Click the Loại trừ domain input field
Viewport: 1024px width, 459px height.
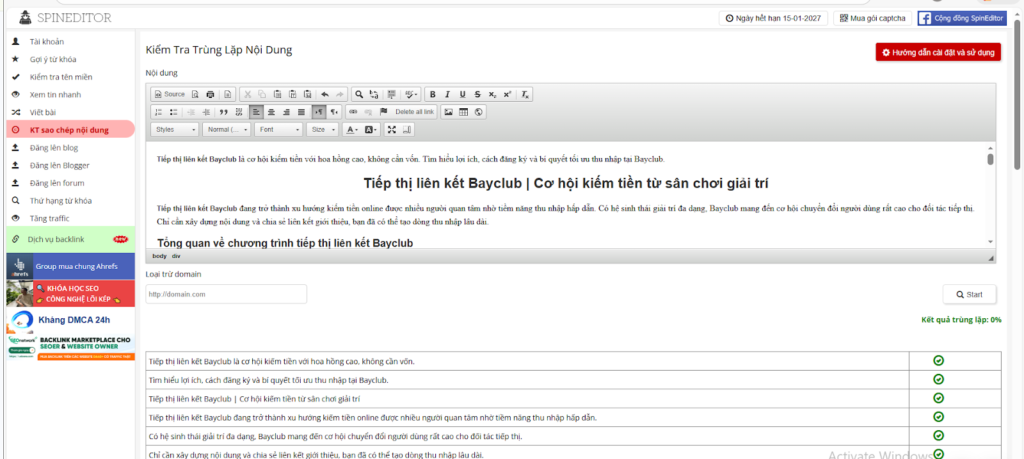226,294
